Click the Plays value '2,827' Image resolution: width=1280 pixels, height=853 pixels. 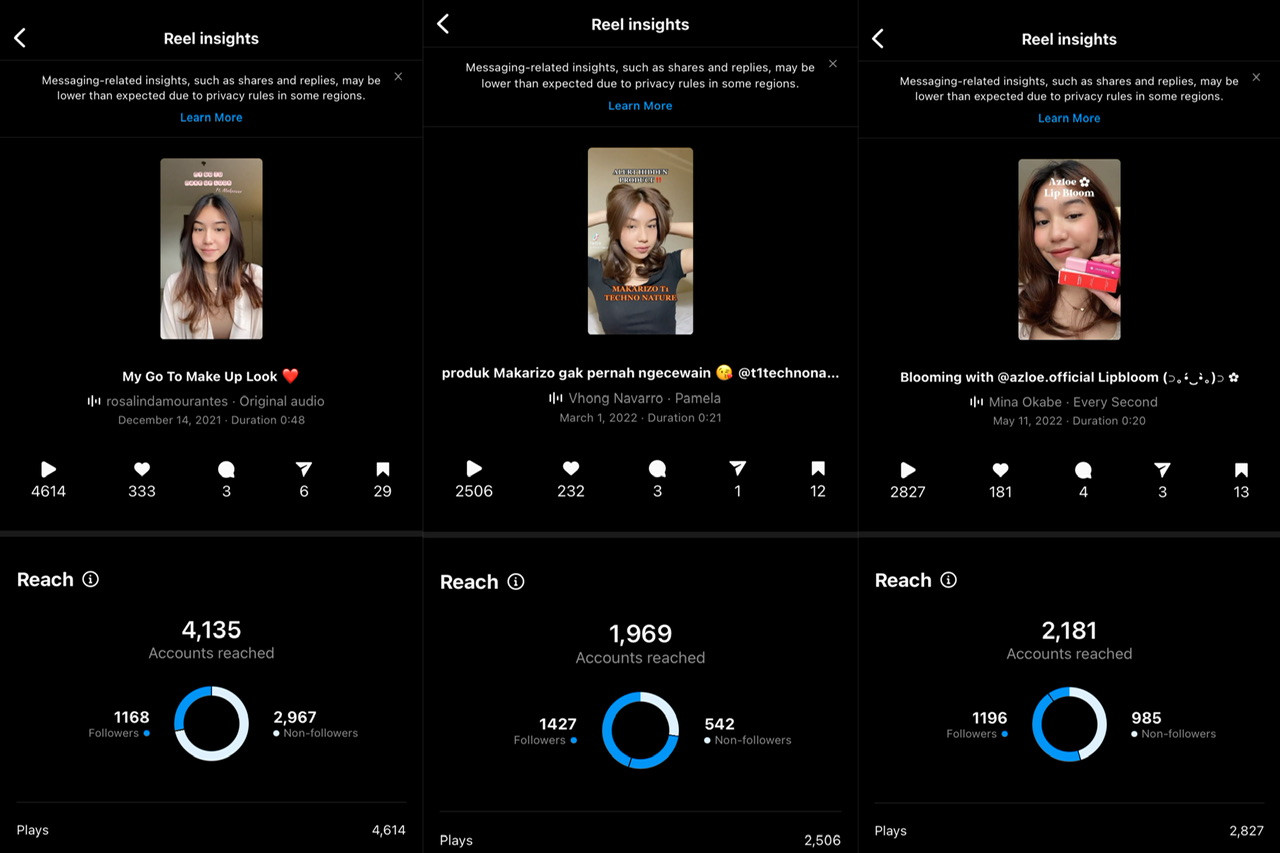click(x=1246, y=831)
